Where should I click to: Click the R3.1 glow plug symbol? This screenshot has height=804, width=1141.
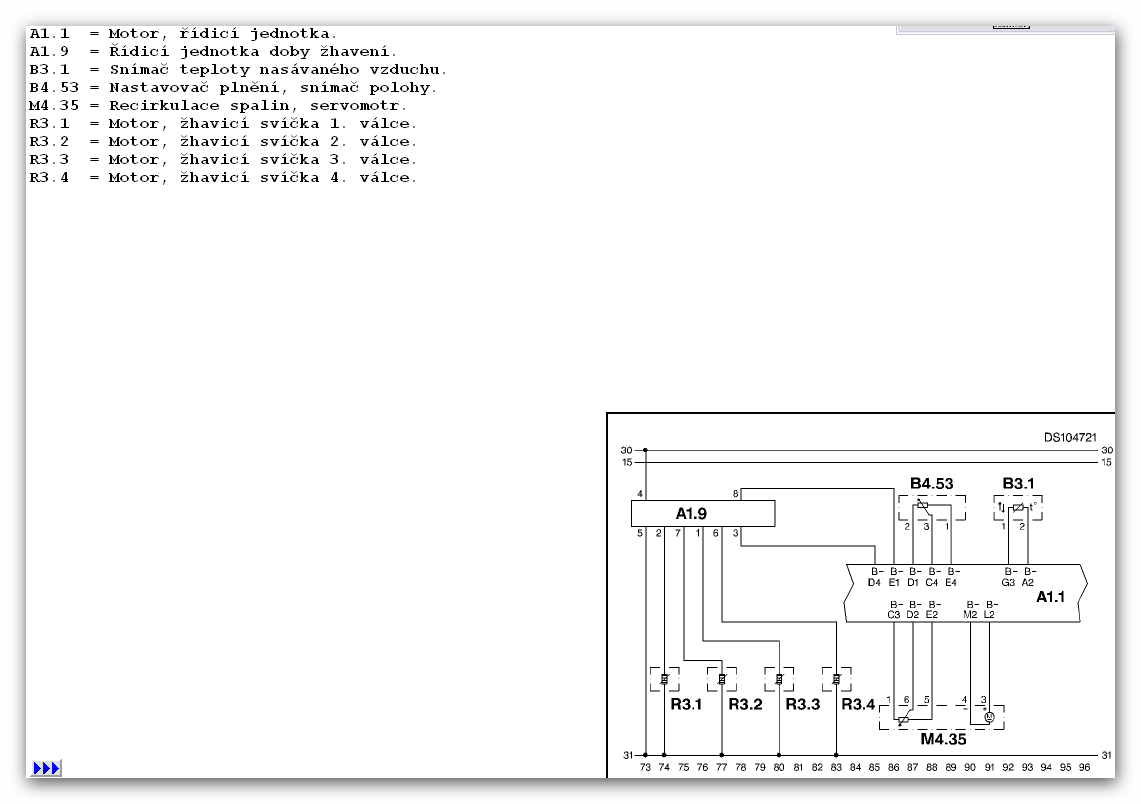664,679
